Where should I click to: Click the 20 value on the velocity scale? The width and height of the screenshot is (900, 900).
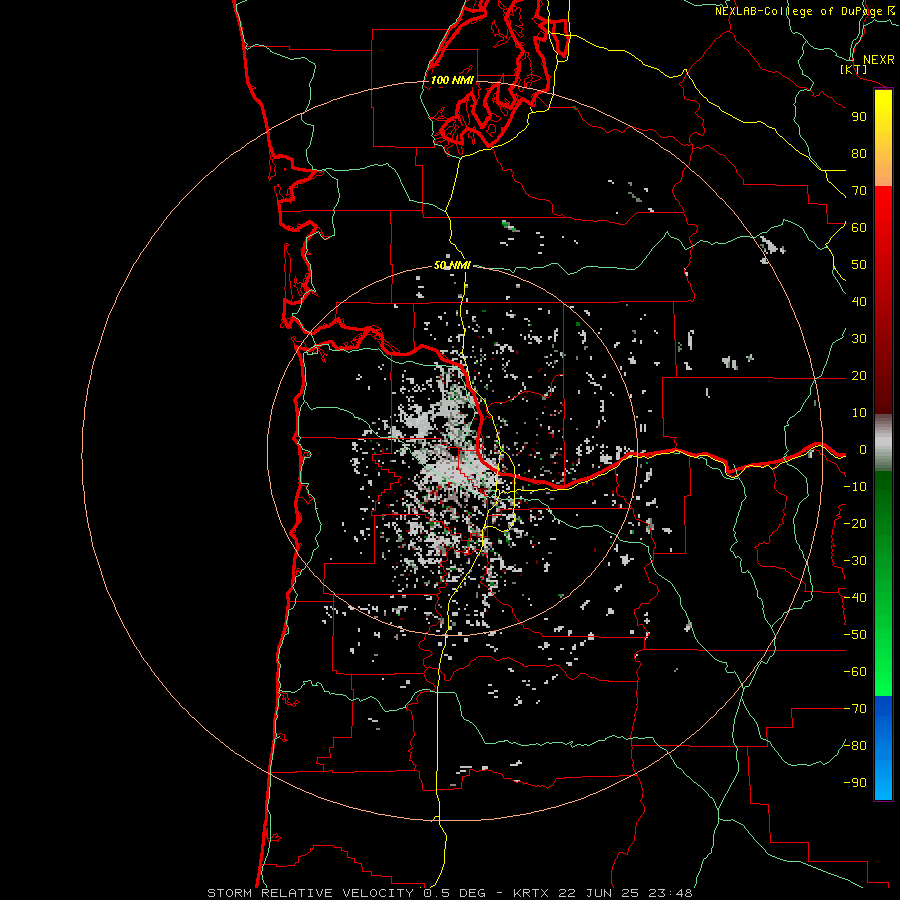click(x=859, y=376)
